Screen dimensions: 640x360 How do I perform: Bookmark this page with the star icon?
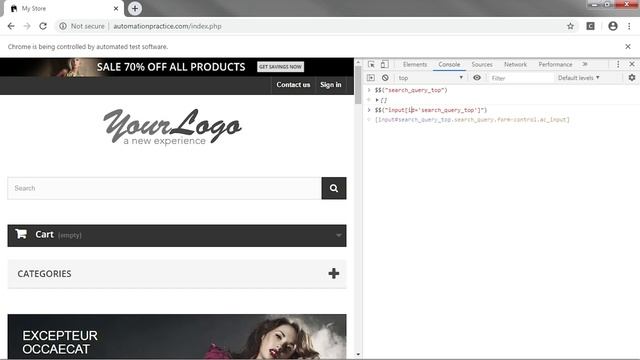click(570, 26)
